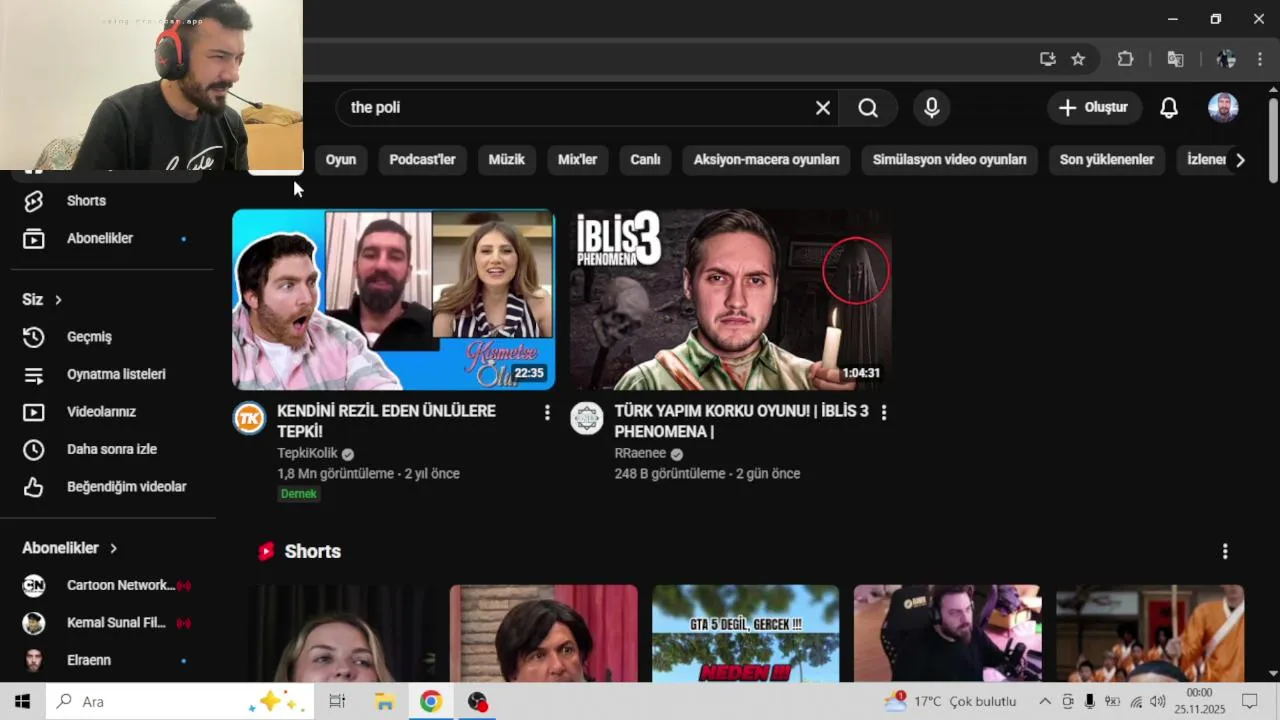Open RRaenee channel avatar
This screenshot has height=720, width=1280.
(587, 418)
